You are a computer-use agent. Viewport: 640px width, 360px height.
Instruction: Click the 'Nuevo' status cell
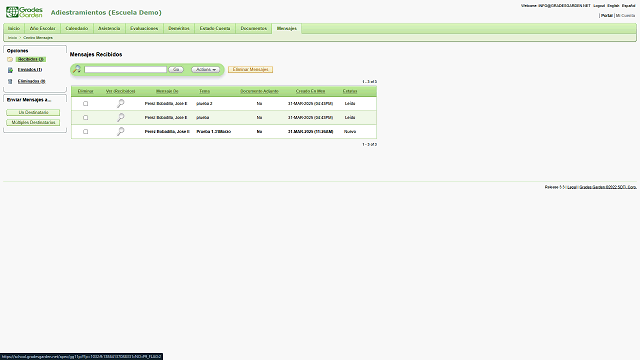tap(350, 131)
